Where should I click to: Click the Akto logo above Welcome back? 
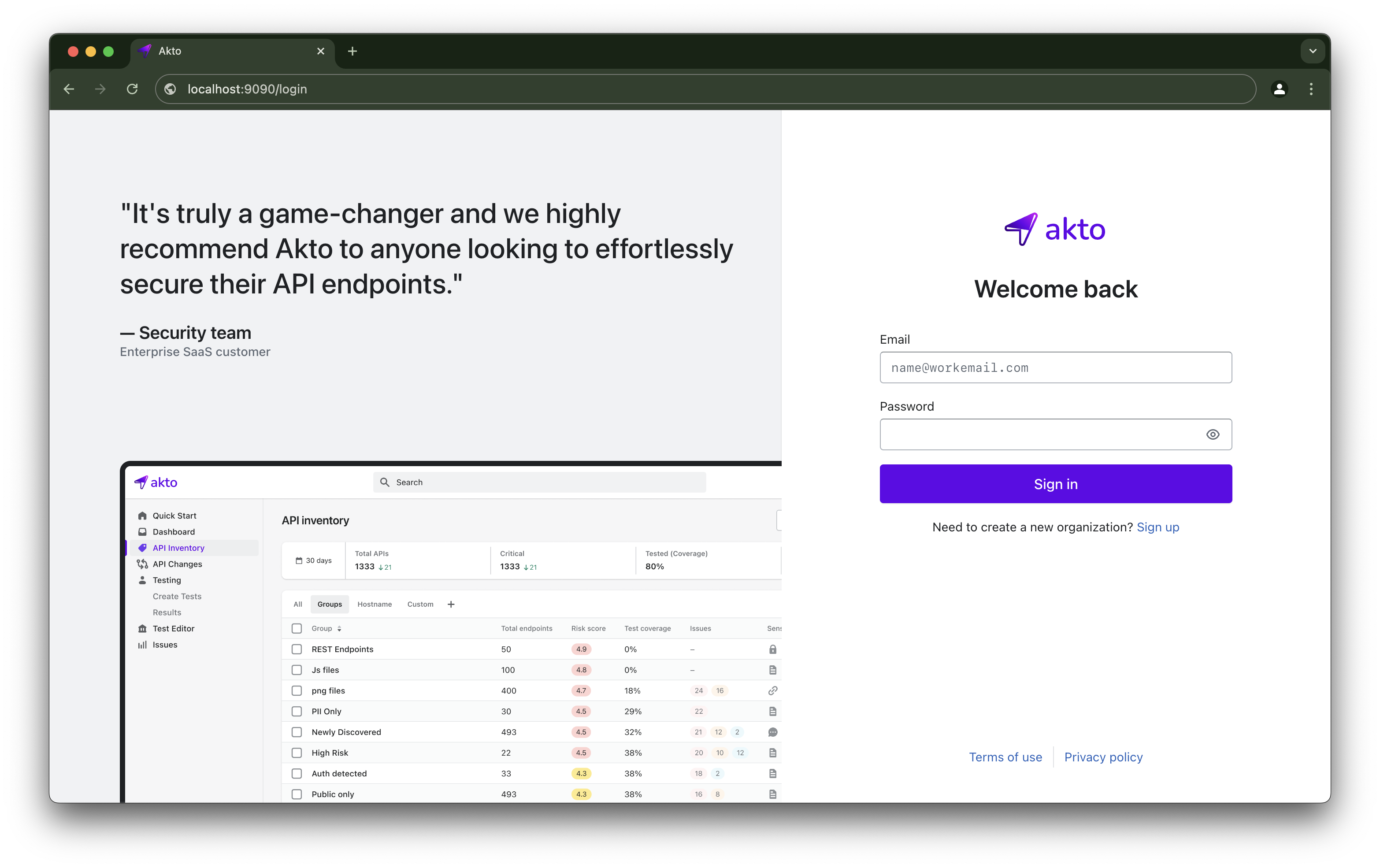coord(1055,229)
